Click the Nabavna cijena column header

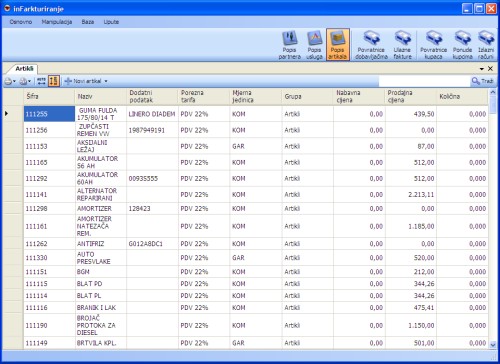[x=359, y=96]
